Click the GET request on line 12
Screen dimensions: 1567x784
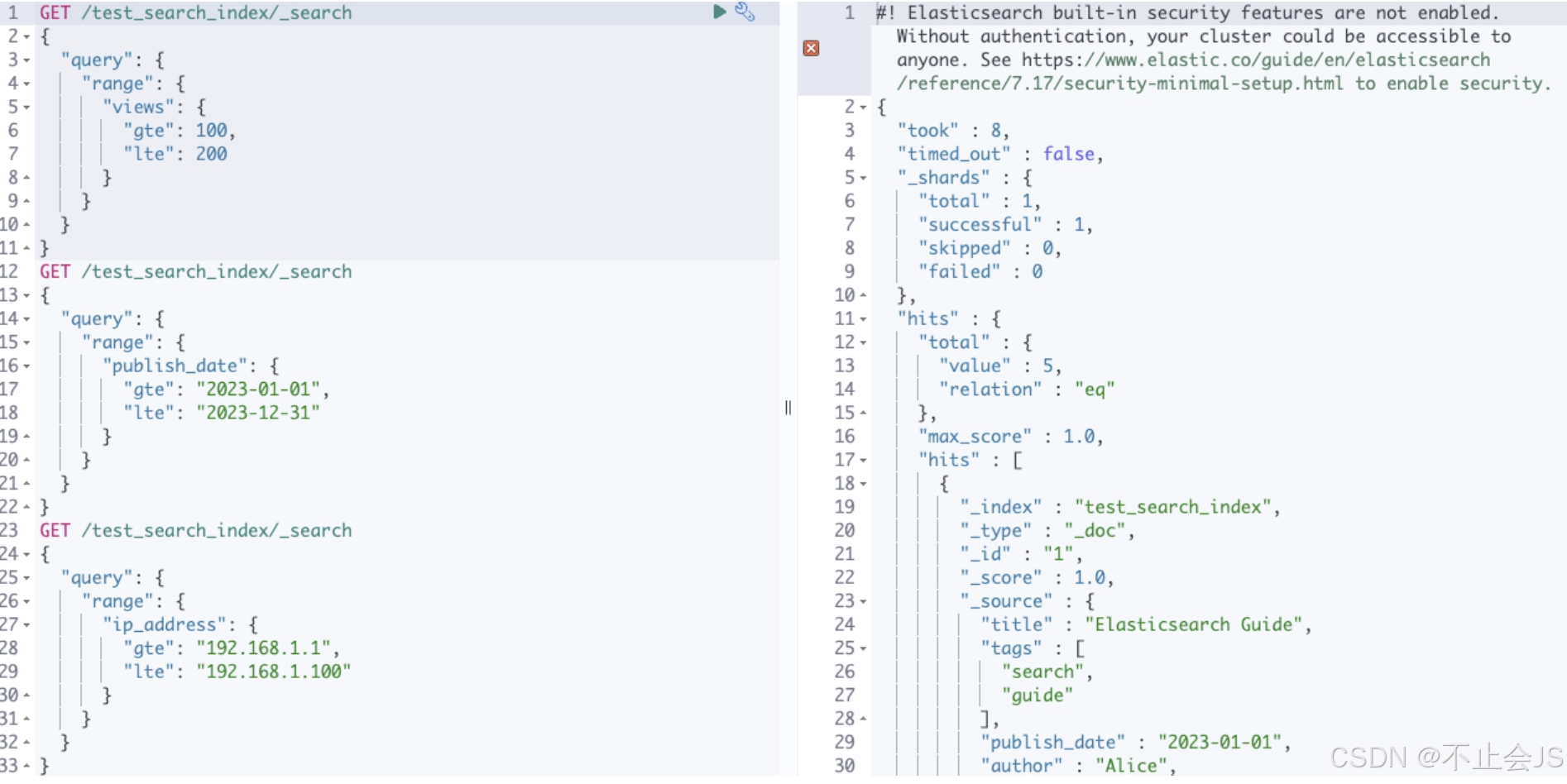pos(196,271)
